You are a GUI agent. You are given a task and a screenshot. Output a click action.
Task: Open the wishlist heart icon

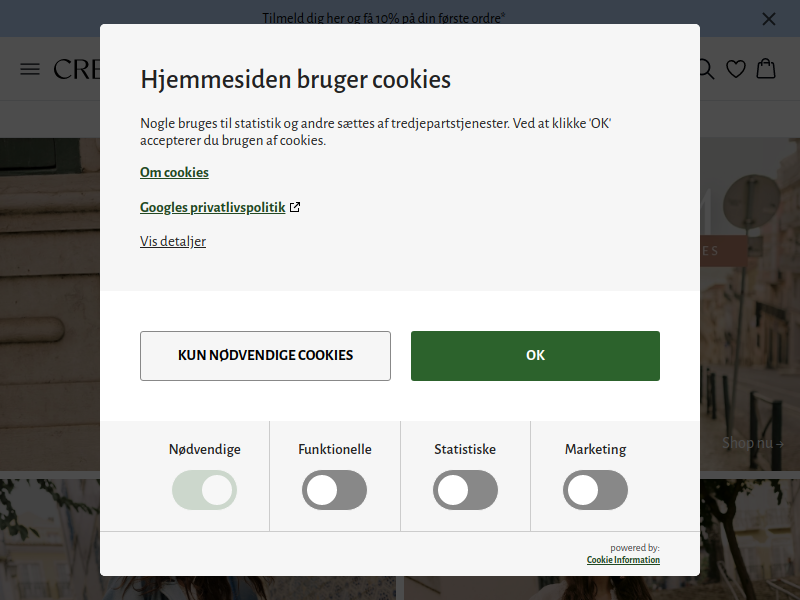pos(736,69)
